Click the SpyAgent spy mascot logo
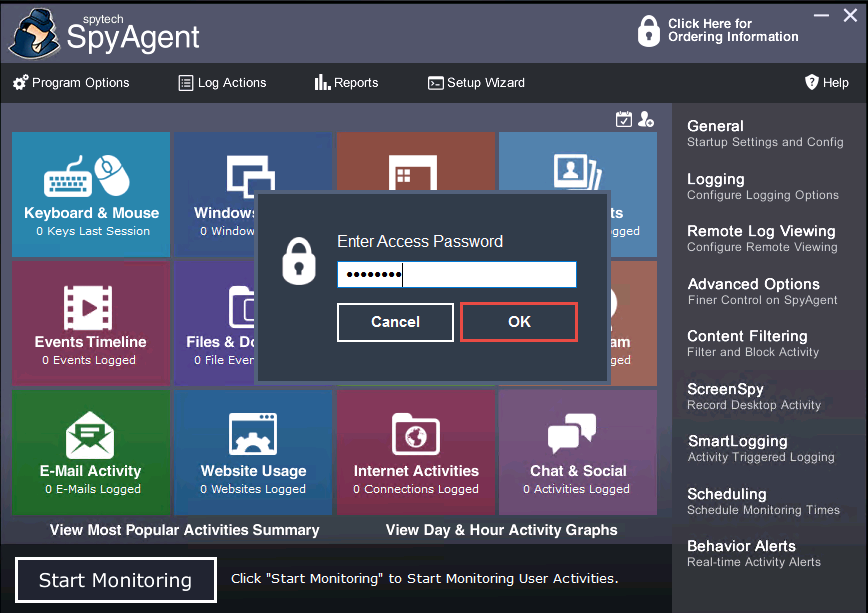This screenshot has width=868, height=613. click(34, 33)
